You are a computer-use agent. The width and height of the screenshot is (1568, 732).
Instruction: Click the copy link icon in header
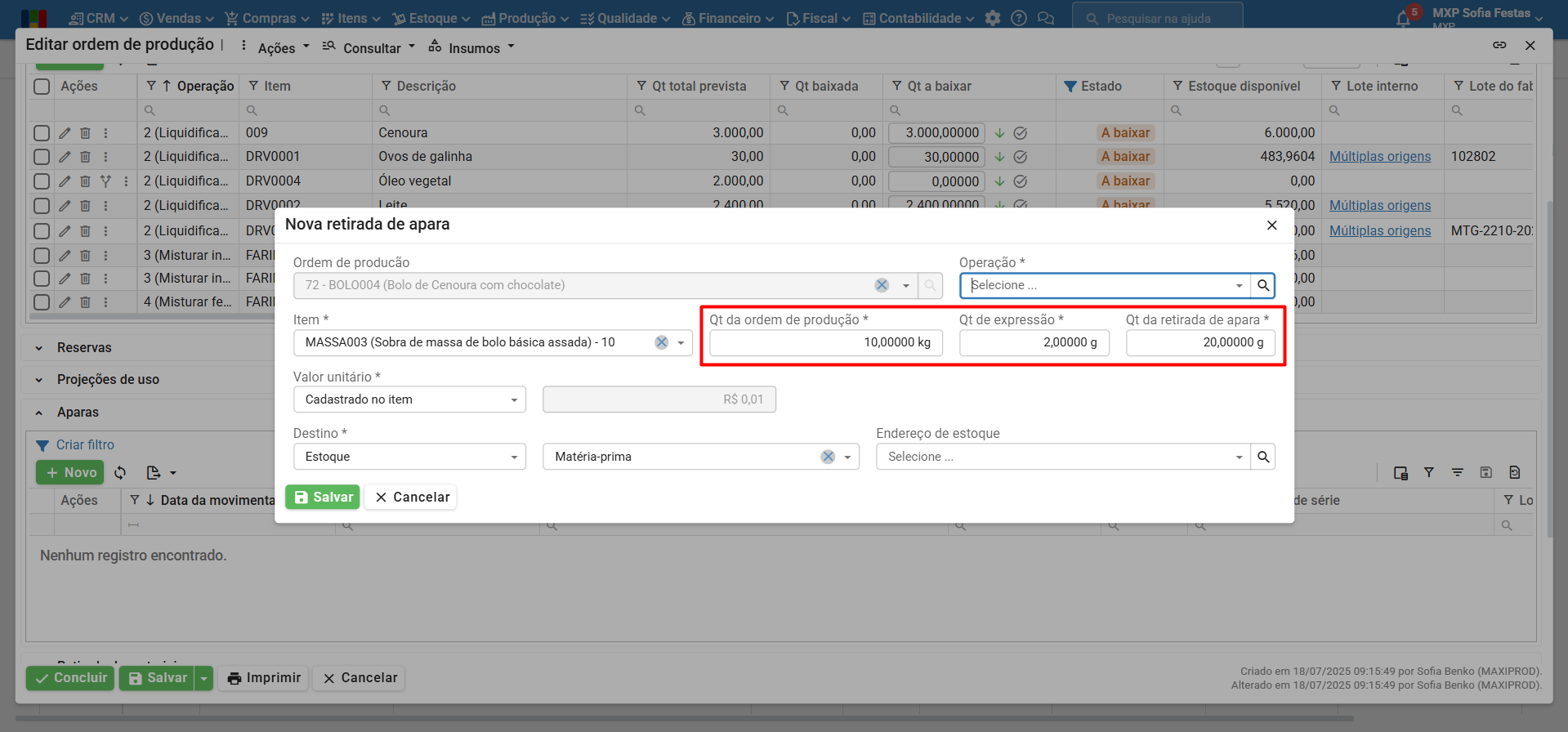point(1499,45)
